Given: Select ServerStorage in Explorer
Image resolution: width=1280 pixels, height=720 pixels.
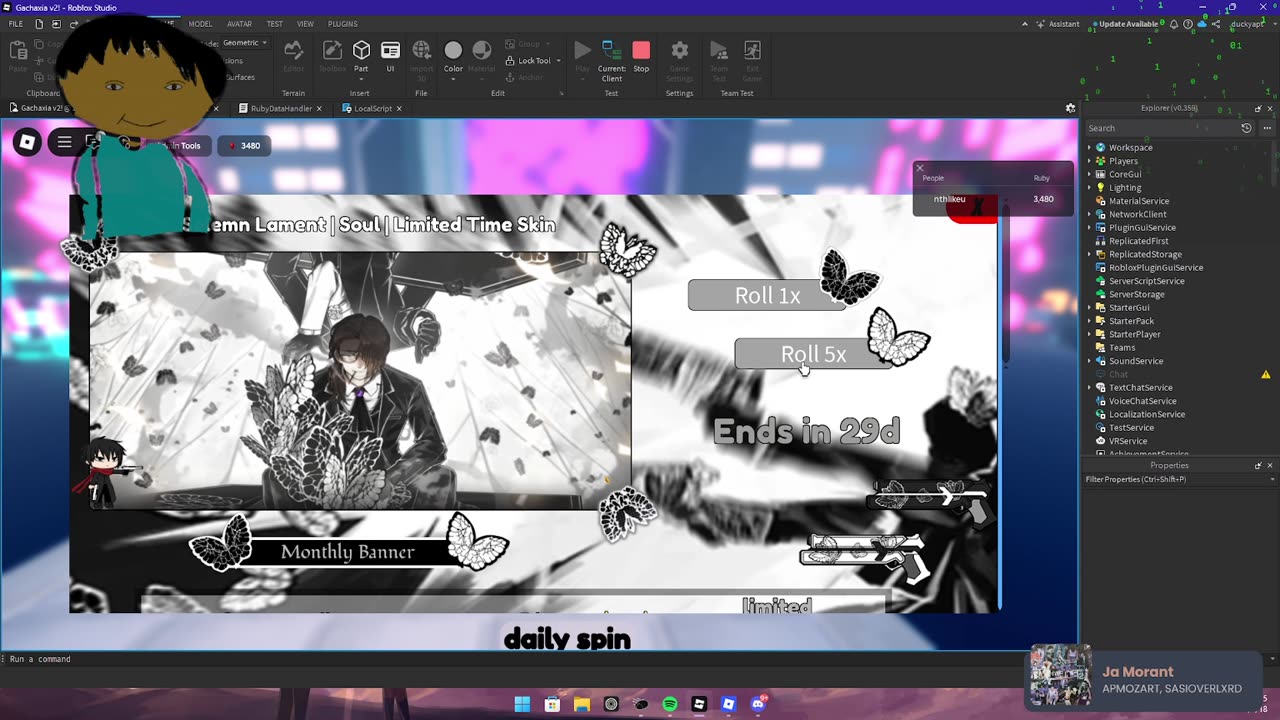Looking at the screenshot, I should click(1136, 294).
